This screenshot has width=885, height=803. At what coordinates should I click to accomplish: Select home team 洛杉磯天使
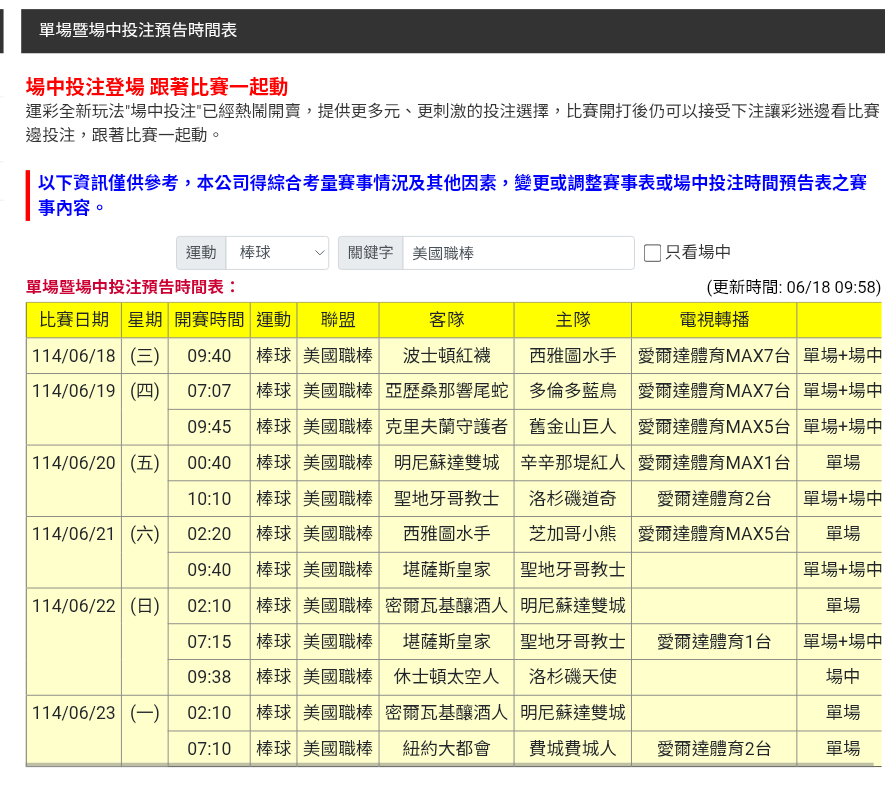pos(573,677)
